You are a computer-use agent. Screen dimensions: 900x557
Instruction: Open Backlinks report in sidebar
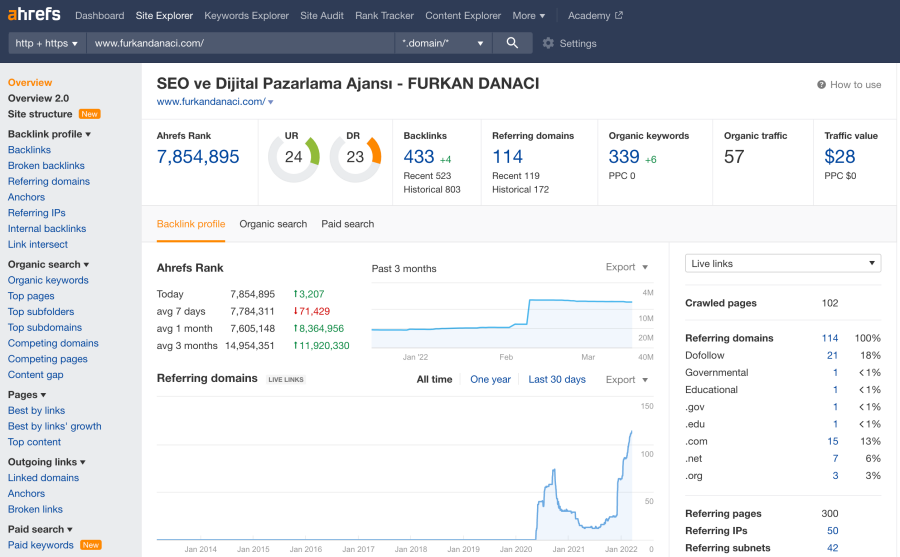29,150
